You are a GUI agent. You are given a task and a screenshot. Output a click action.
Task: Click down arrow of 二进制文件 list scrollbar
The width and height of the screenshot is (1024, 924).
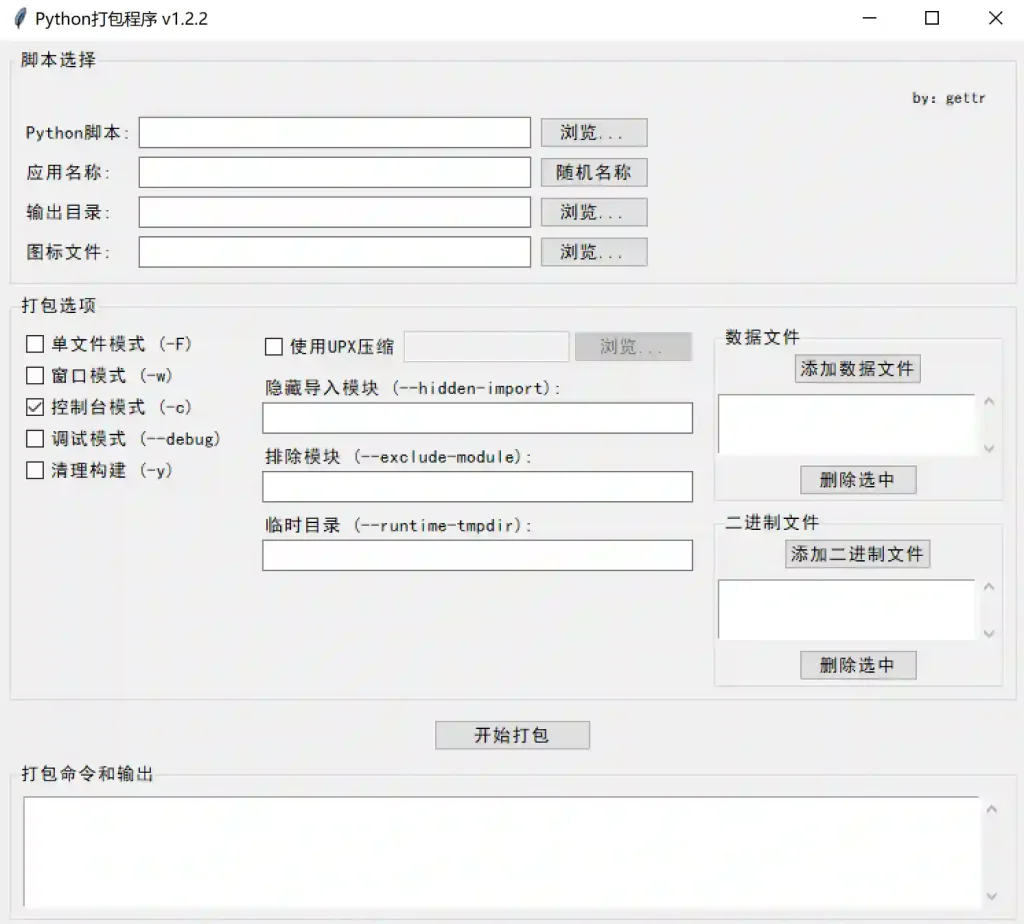point(989,633)
